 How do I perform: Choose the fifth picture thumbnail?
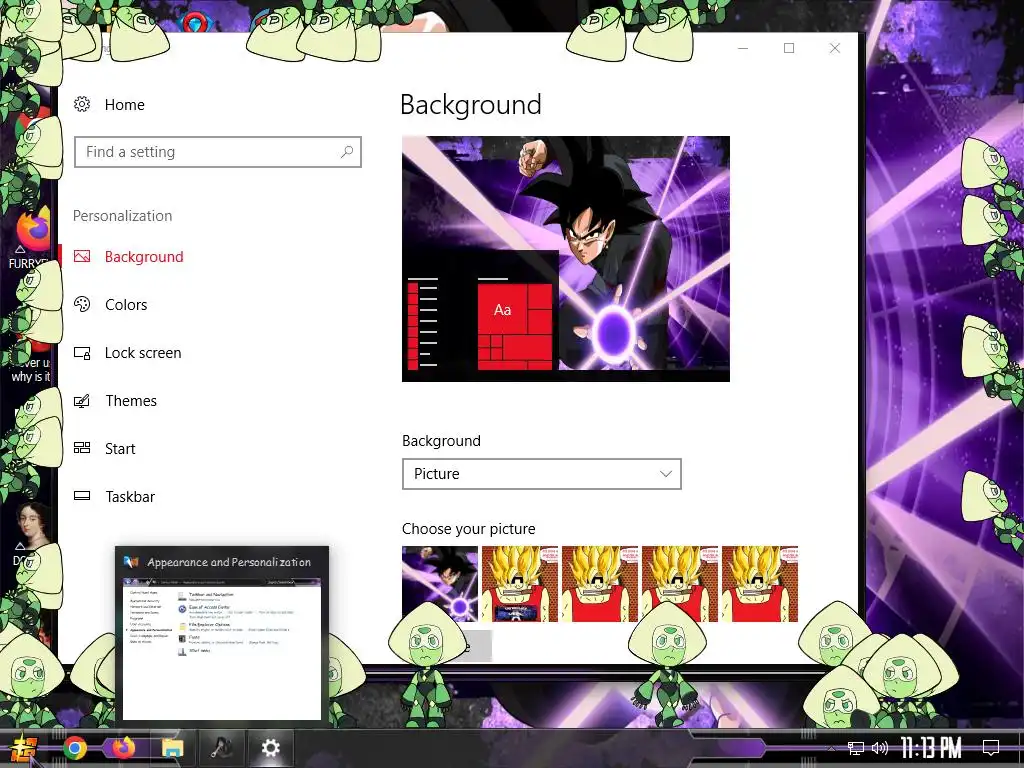[x=760, y=583]
